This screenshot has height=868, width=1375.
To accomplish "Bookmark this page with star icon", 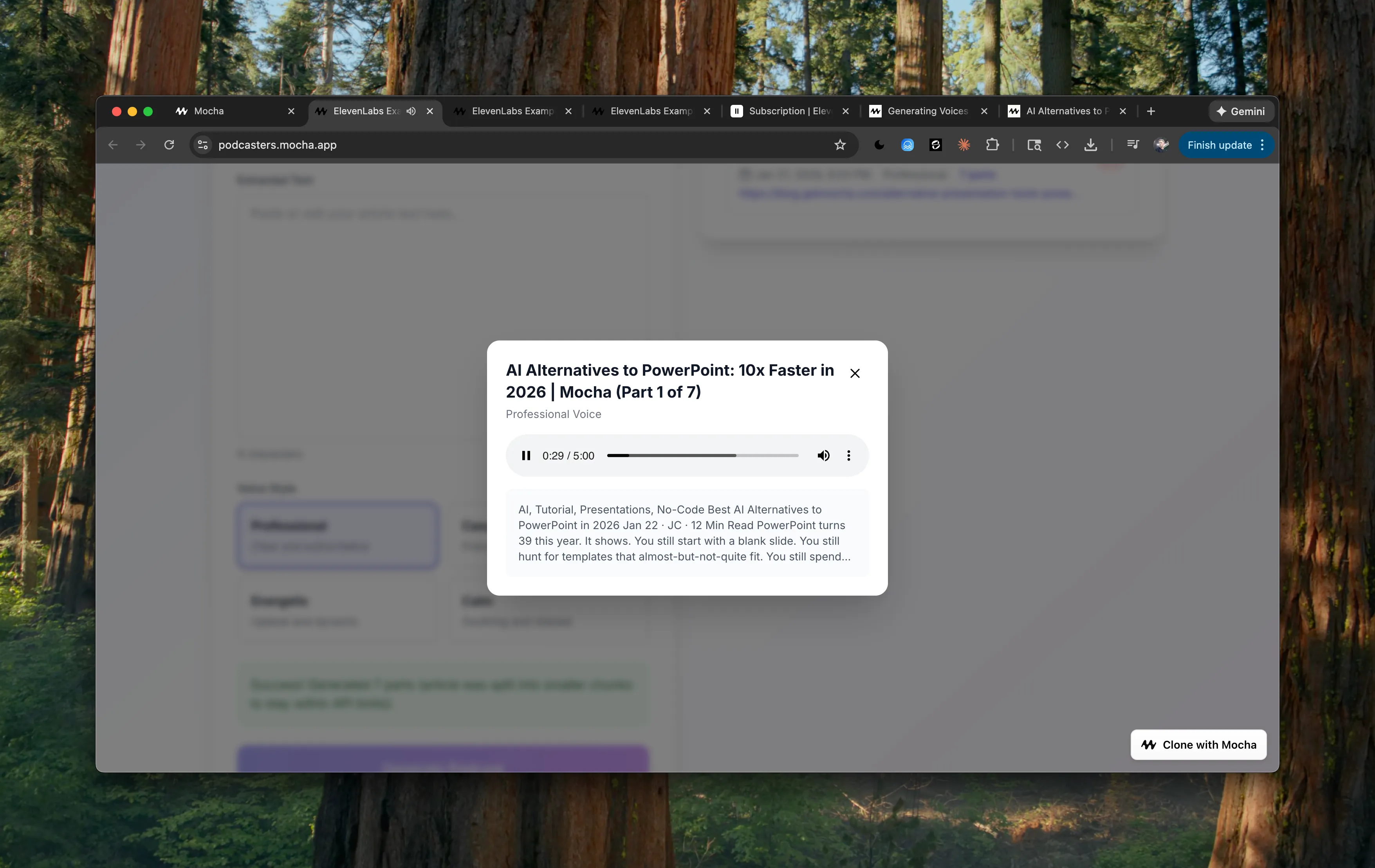I will click(840, 145).
